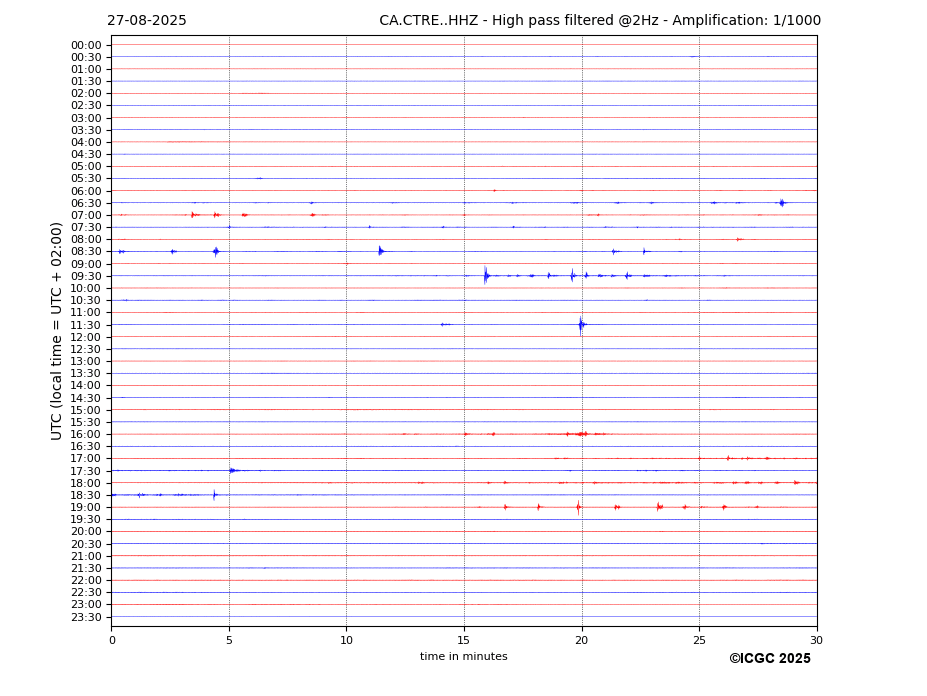Select the 21:30 time row label
The height and width of the screenshot is (696, 927).
pyautogui.click(x=86, y=568)
